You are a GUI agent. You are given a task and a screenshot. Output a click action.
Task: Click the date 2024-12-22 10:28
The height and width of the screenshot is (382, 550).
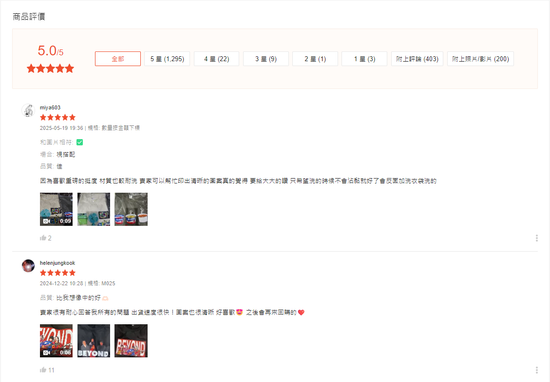61,283
